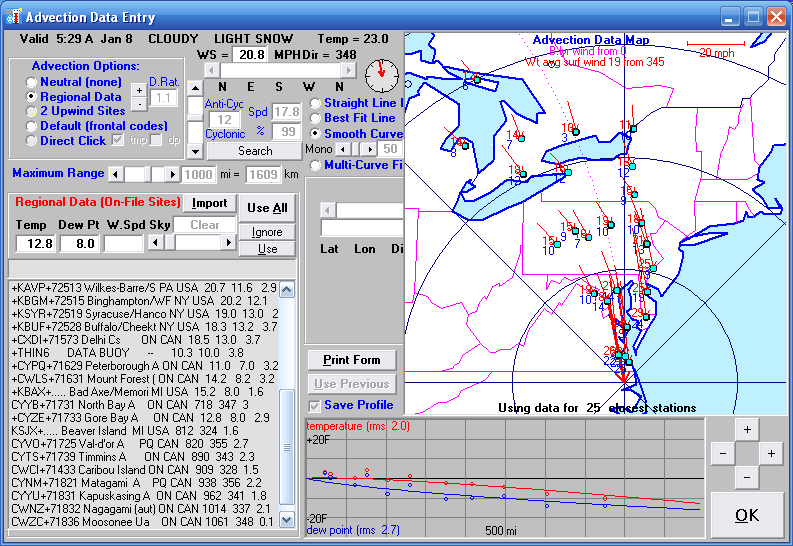This screenshot has height=546, width=793.
Task: Click the top plus button above OK
Action: pos(747,429)
